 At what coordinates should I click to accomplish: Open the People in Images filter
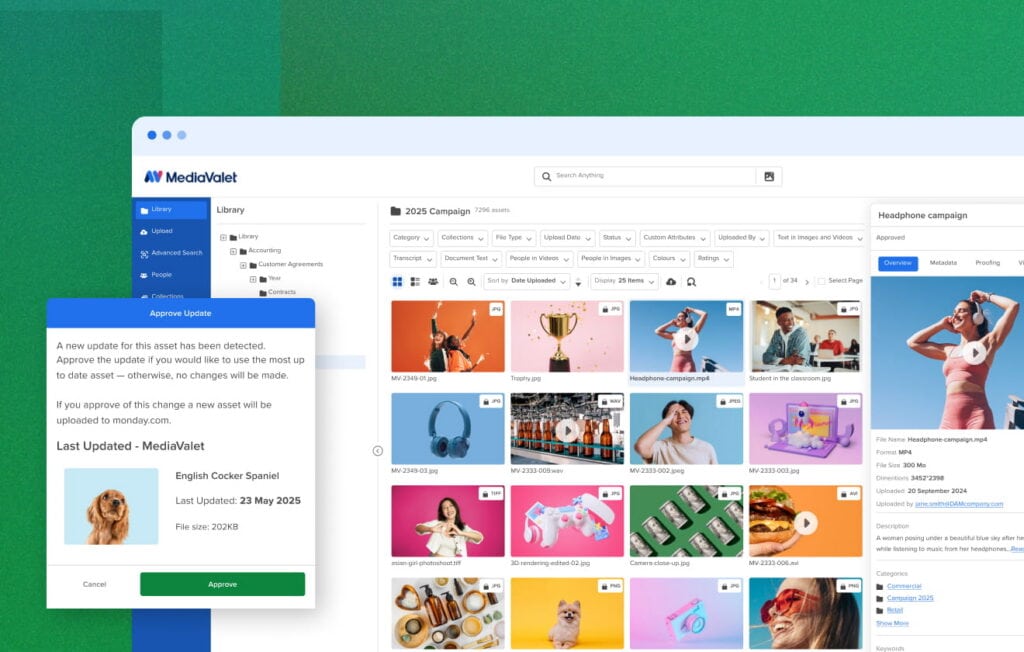pyautogui.click(x=611, y=259)
